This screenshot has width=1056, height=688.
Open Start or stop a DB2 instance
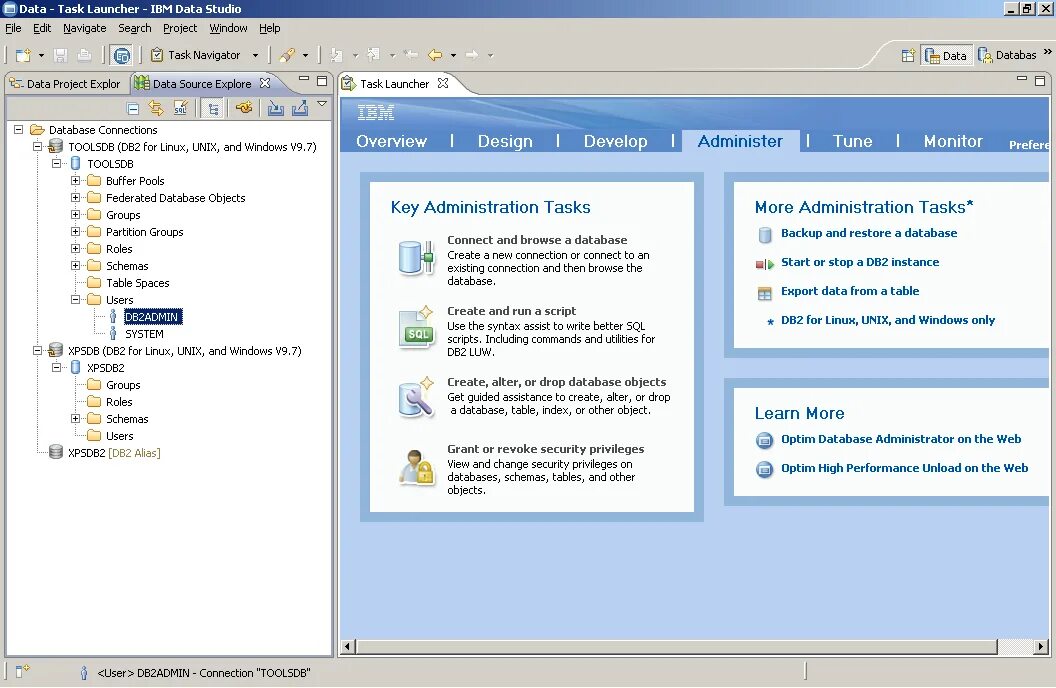click(x=860, y=262)
